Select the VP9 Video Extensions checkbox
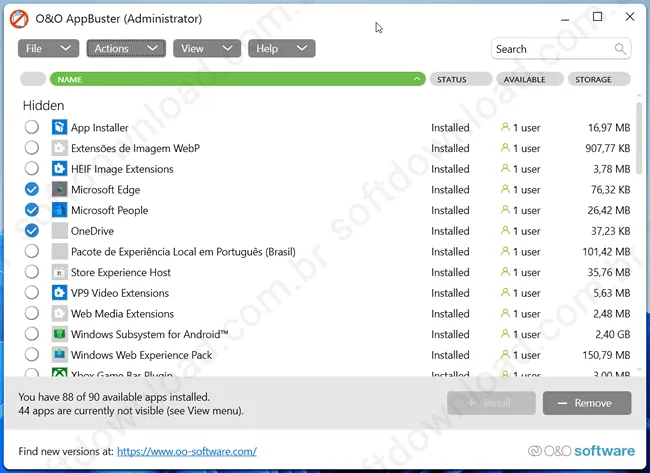Screen dimensions: 650x473 click(32, 293)
